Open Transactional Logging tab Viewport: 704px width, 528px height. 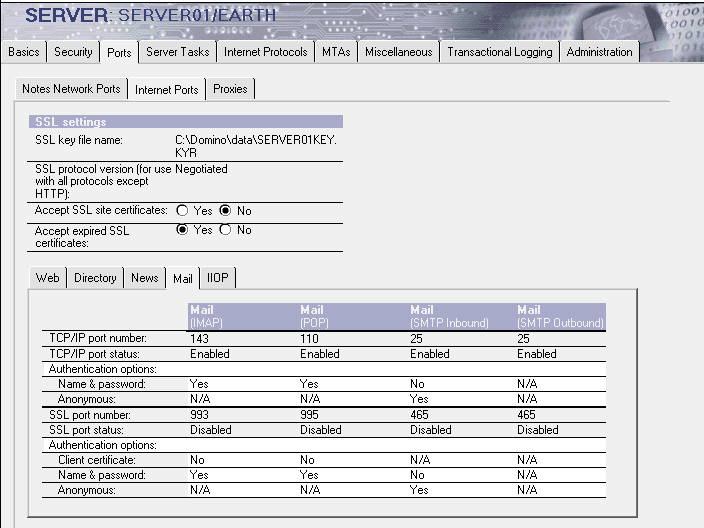click(x=500, y=52)
